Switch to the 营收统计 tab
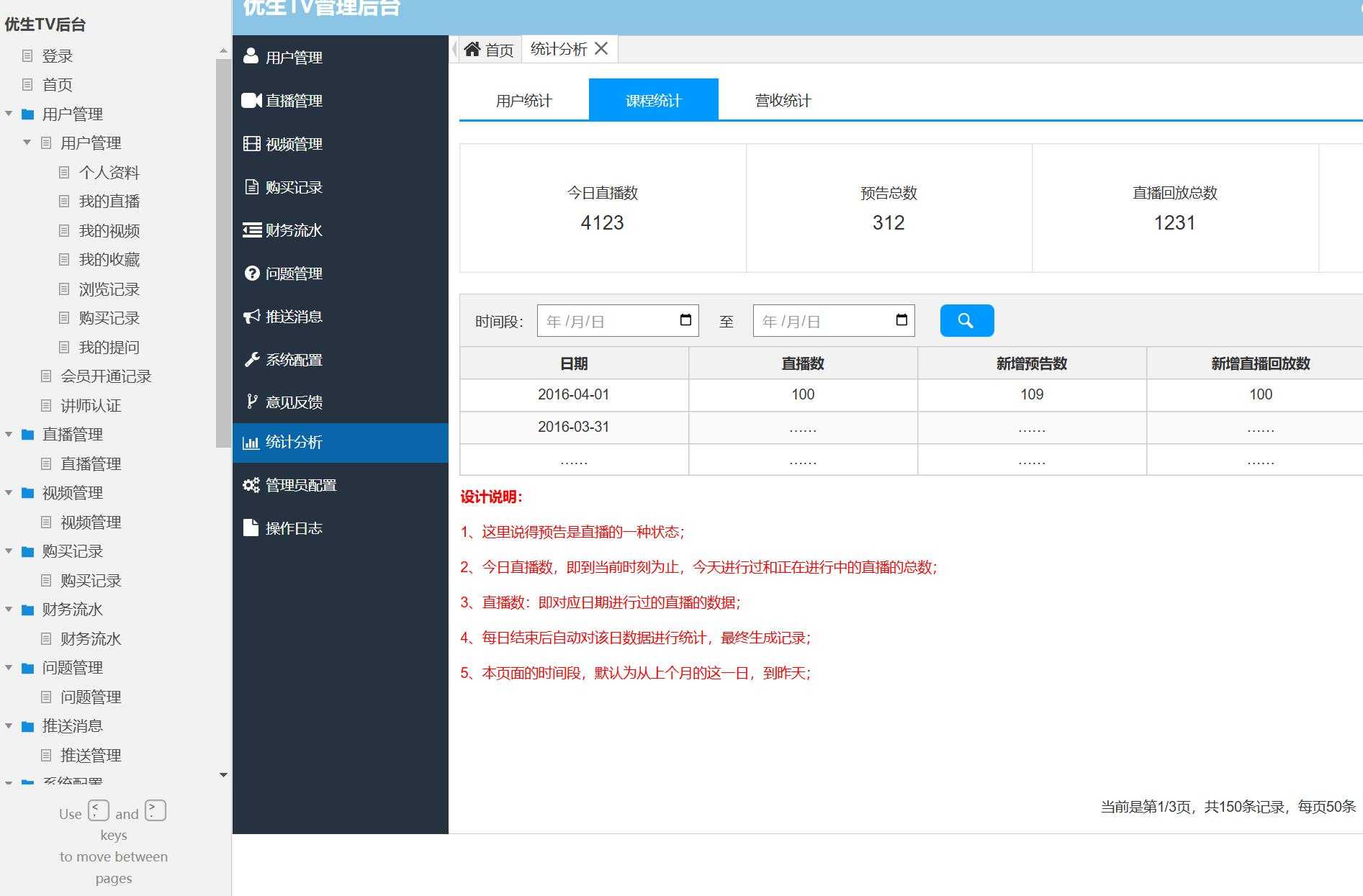The height and width of the screenshot is (896, 1363). (782, 100)
